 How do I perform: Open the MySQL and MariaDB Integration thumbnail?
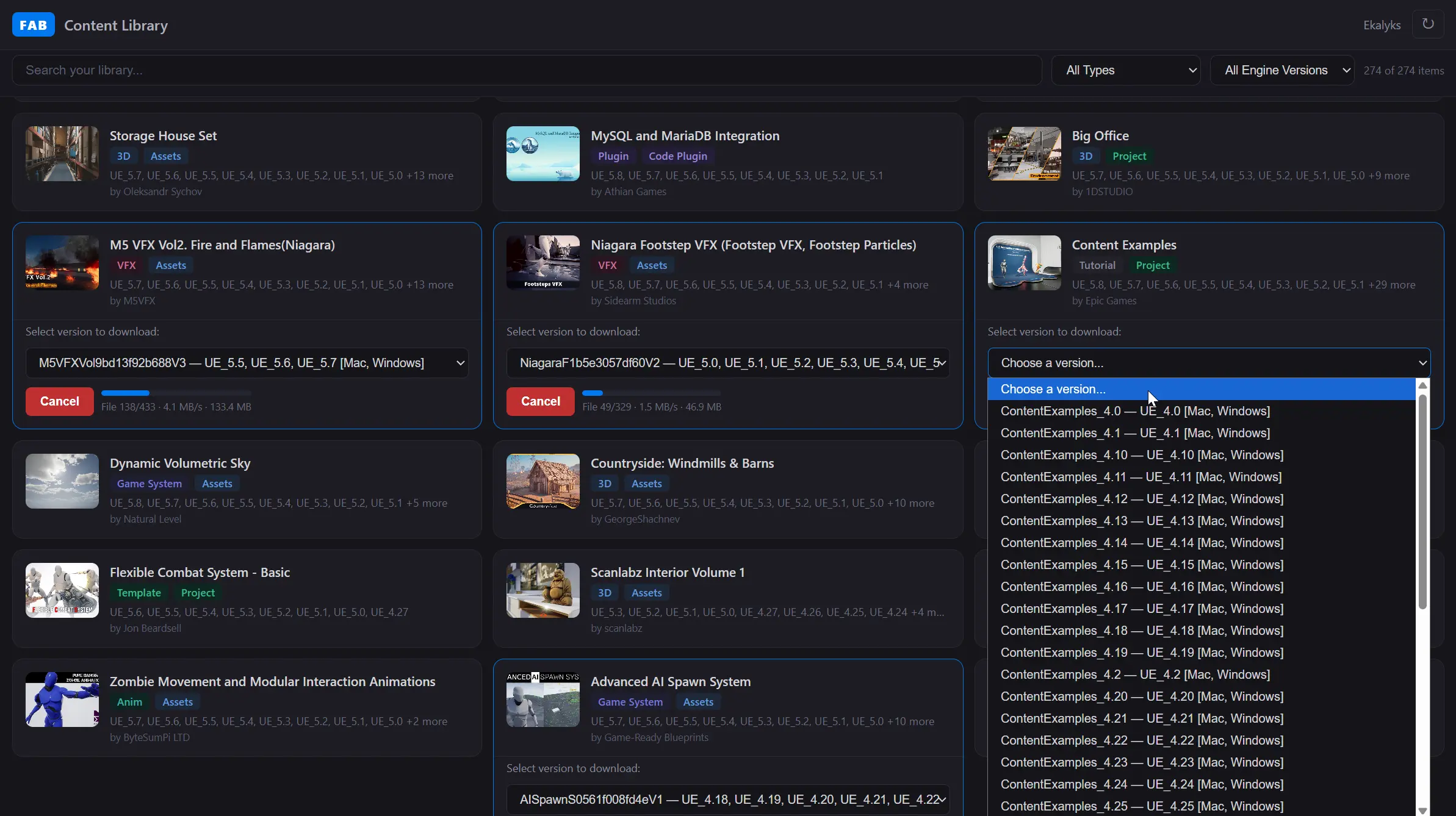tap(543, 154)
